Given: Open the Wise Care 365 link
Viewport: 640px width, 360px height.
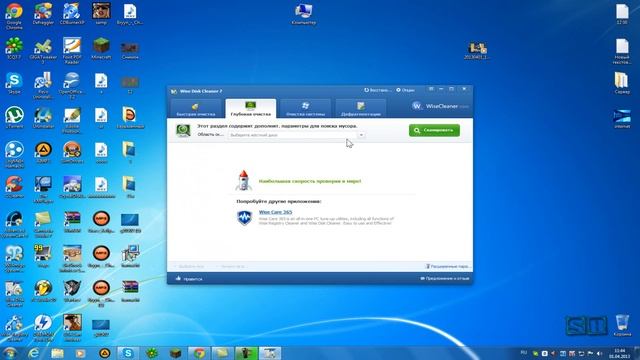Looking at the screenshot, I should coord(276,212).
